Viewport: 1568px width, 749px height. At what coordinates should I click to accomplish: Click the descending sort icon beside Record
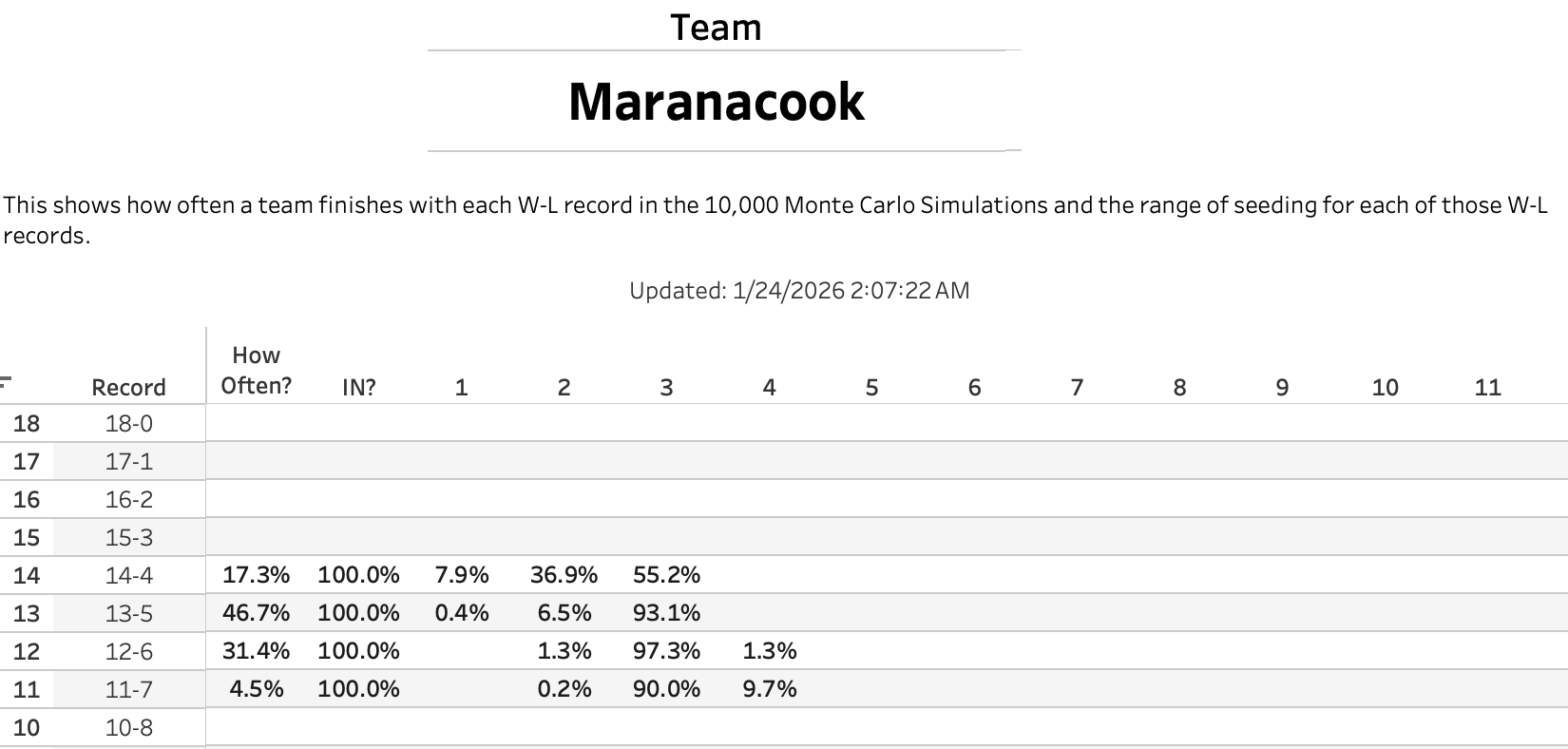click(6, 383)
